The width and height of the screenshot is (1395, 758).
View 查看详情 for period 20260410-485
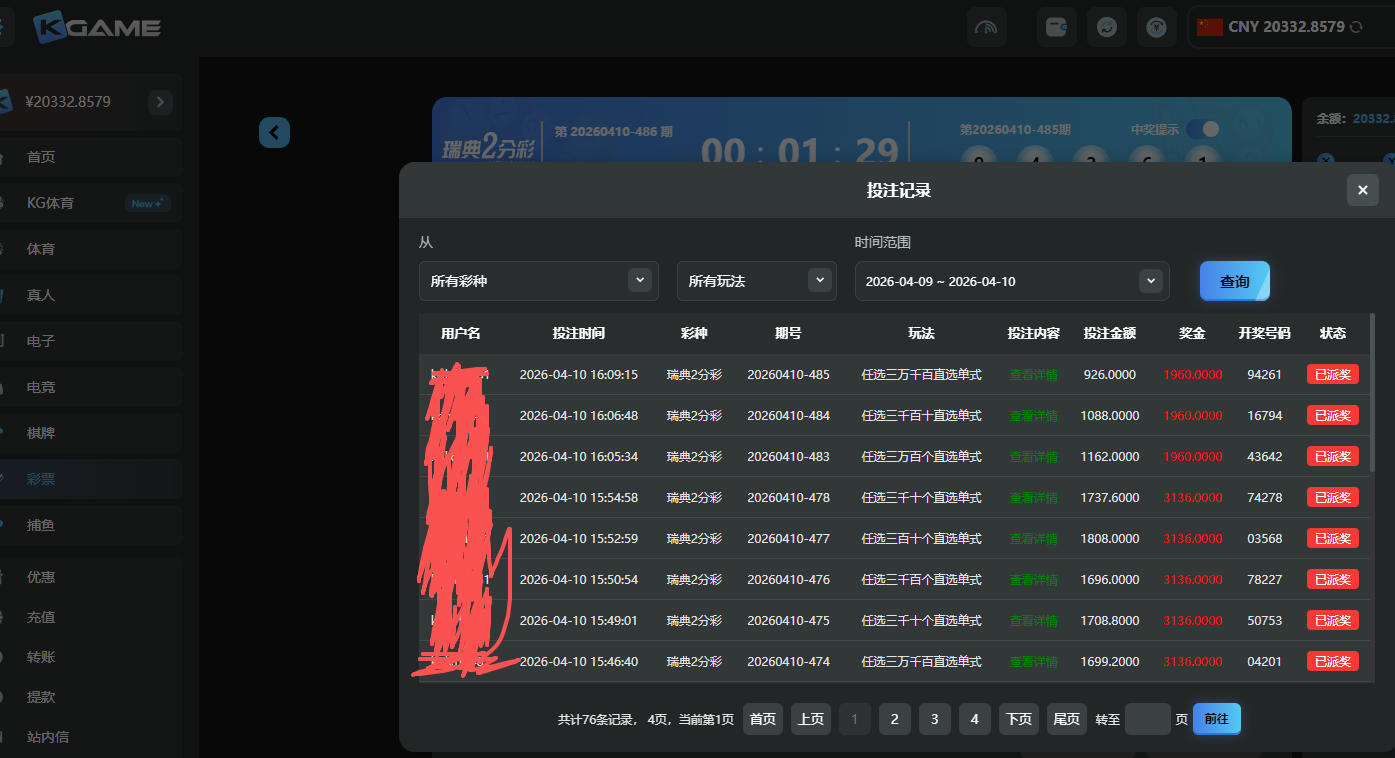point(1033,375)
